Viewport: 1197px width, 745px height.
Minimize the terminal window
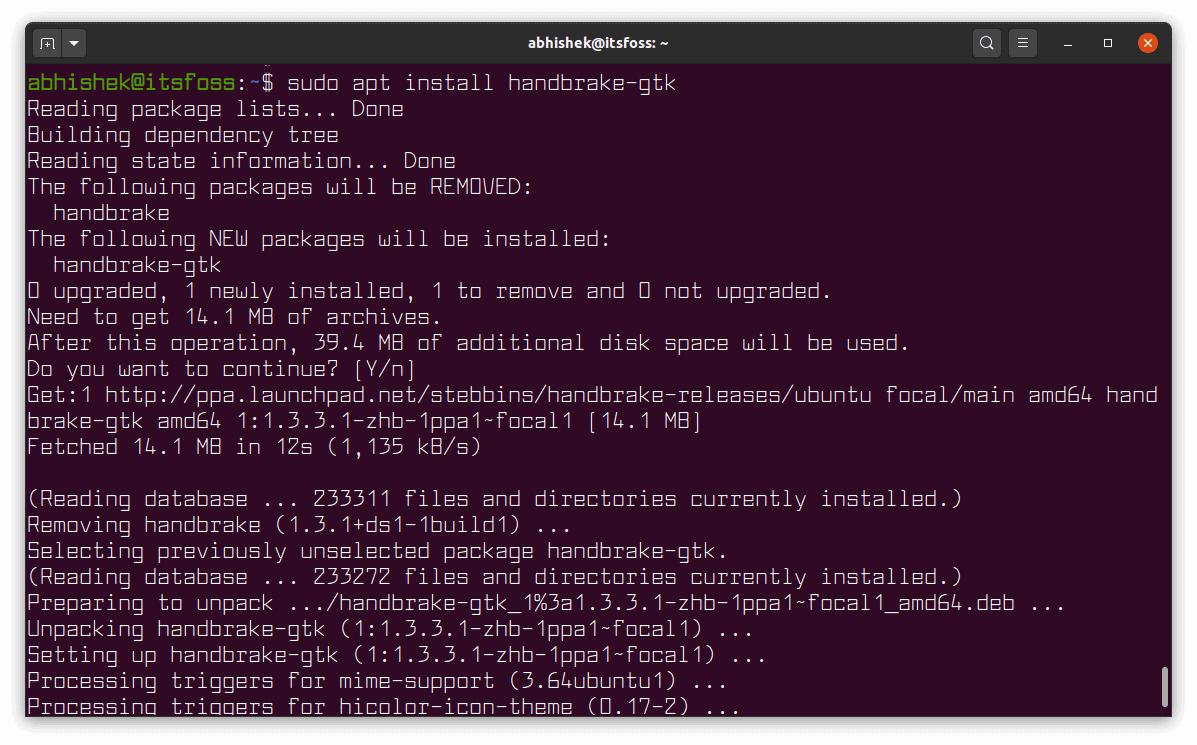1069,43
